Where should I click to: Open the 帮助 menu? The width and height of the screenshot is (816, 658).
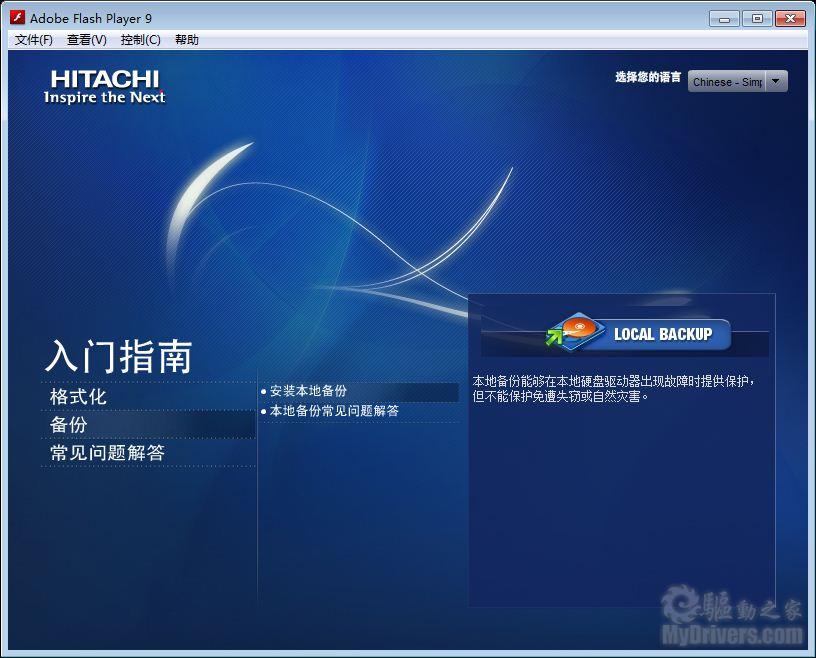187,40
